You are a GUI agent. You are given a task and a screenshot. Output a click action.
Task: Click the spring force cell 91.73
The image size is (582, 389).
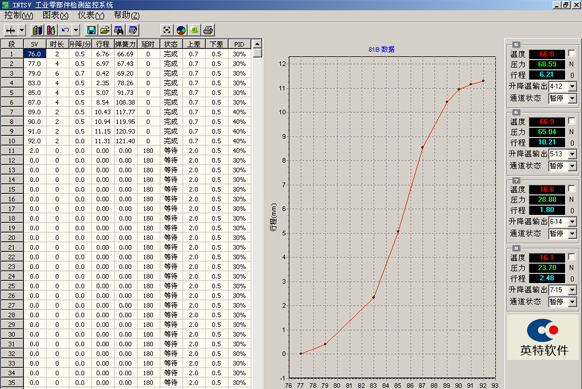pos(125,93)
